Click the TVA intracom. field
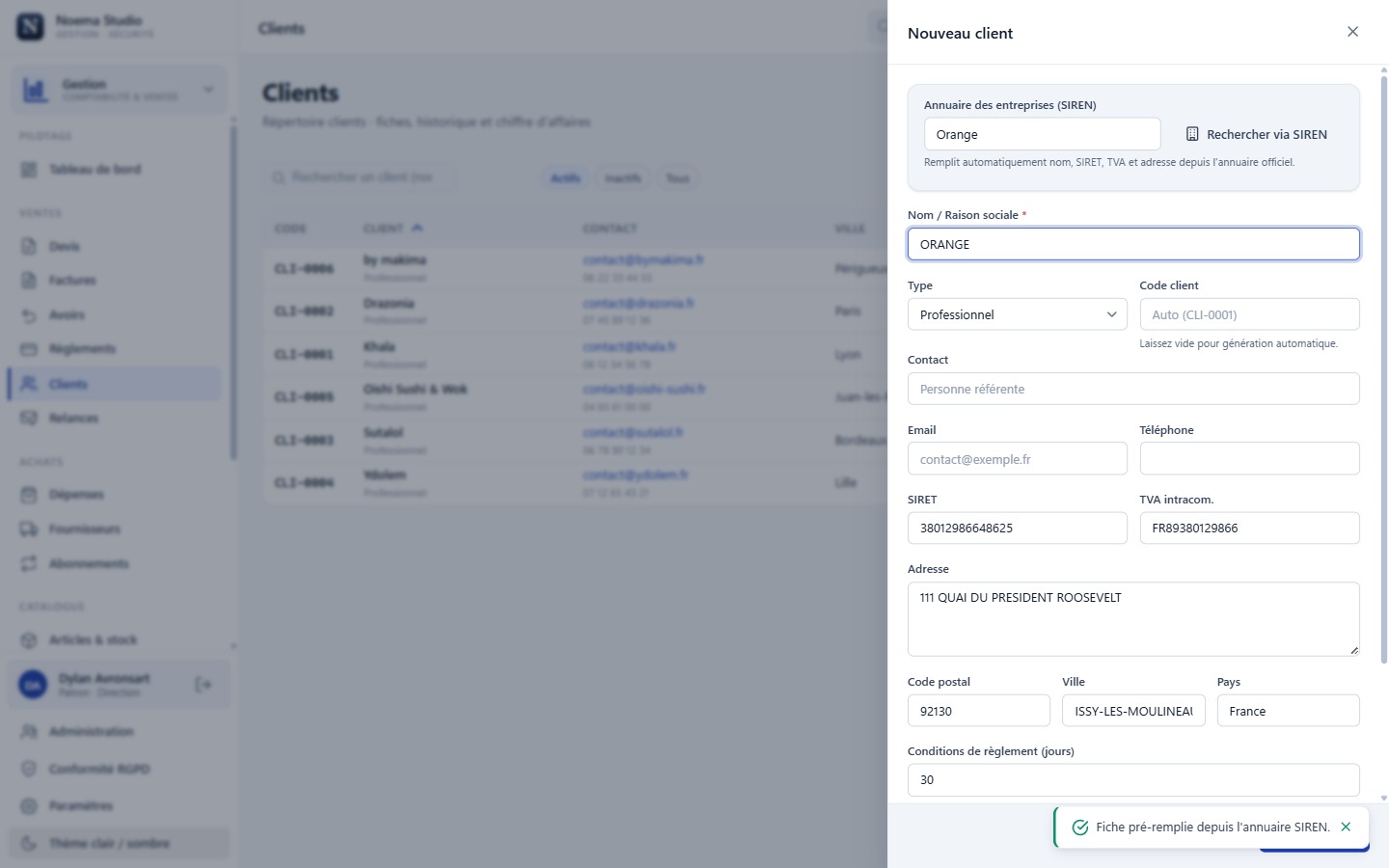 [x=1249, y=528]
